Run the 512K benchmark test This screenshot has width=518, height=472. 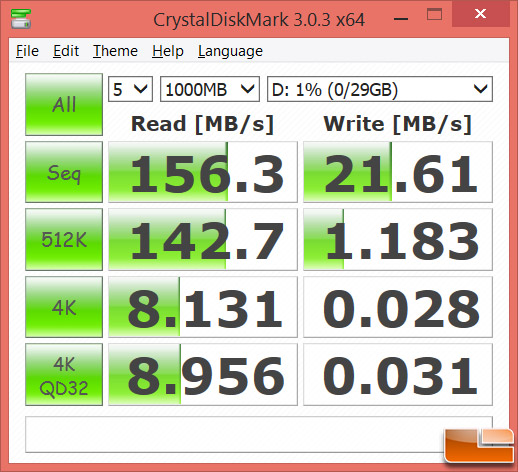click(64, 239)
